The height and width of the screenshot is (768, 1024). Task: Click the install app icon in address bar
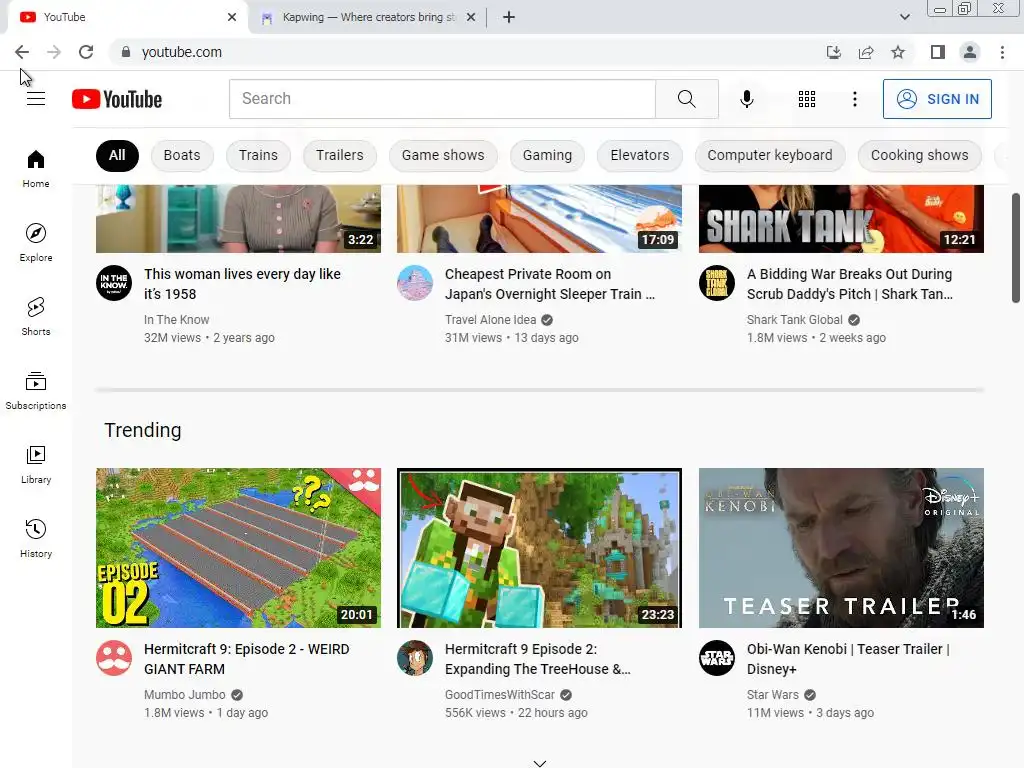pyautogui.click(x=833, y=52)
